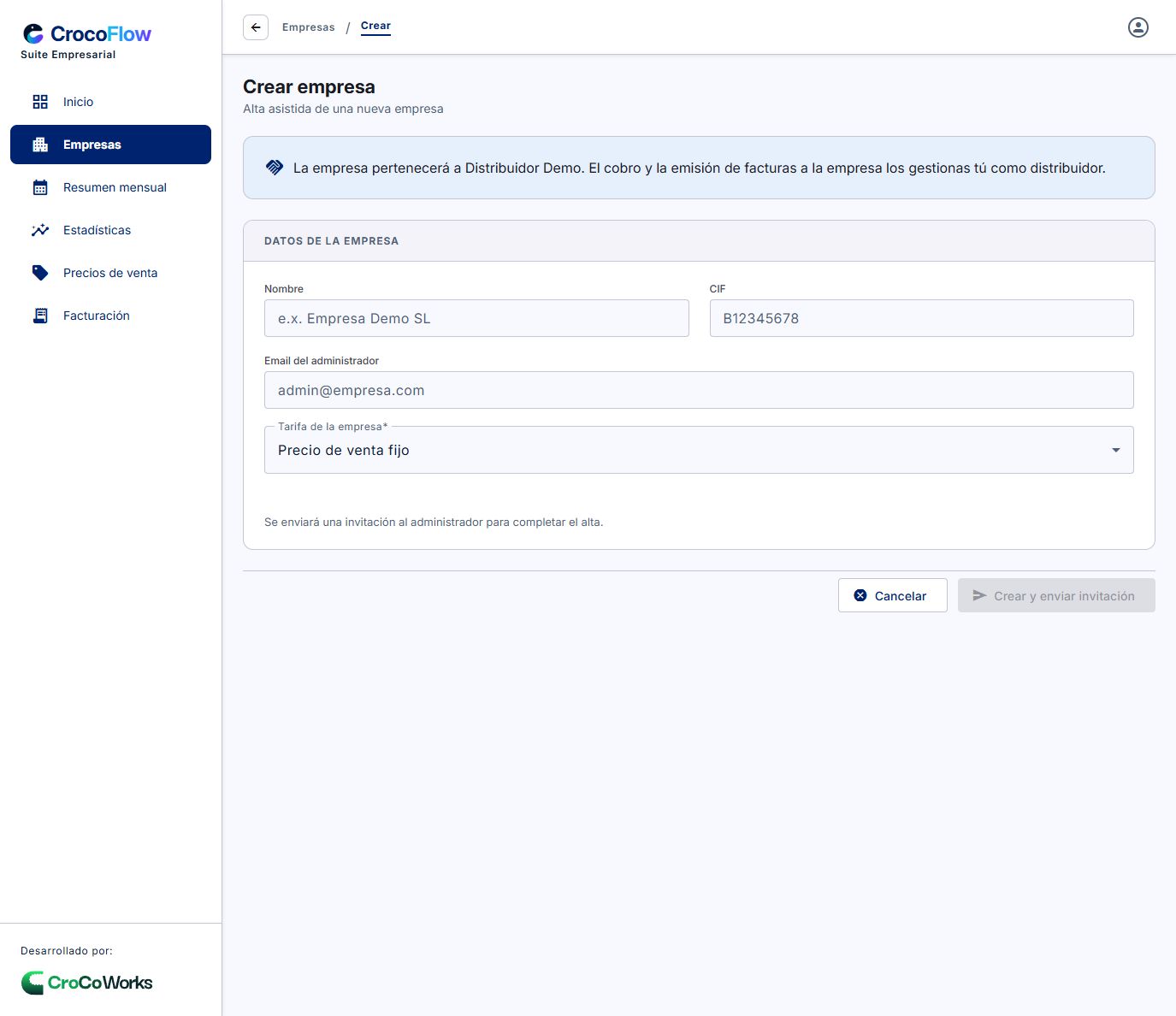Click the Empresas breadcrumb link
Viewport: 1176px width, 1016px height.
[x=309, y=27]
